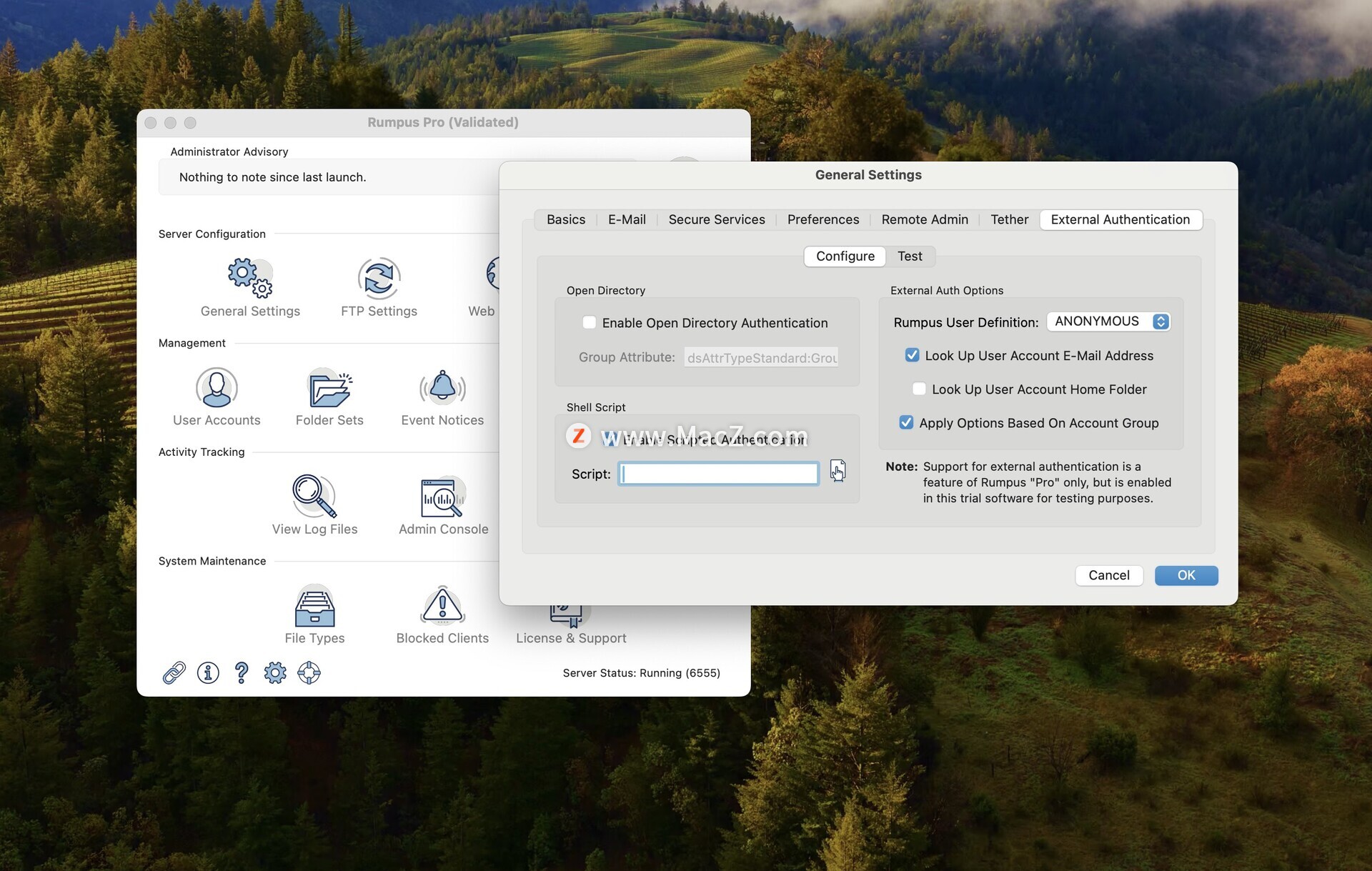Open Folder Sets folder icon

pyautogui.click(x=329, y=387)
